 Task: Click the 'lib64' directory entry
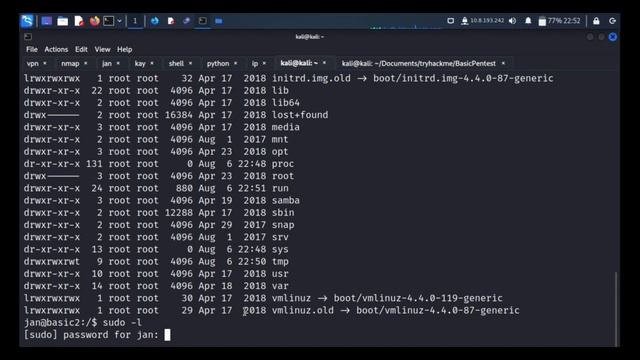tap(286, 103)
